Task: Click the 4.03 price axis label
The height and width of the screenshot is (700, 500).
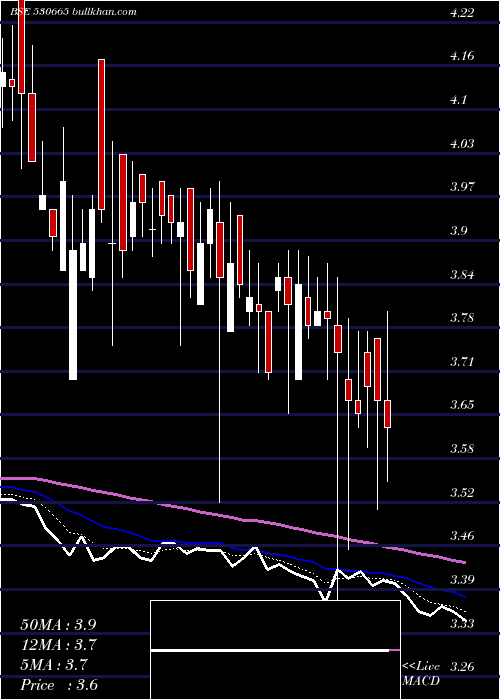Action: (x=461, y=144)
